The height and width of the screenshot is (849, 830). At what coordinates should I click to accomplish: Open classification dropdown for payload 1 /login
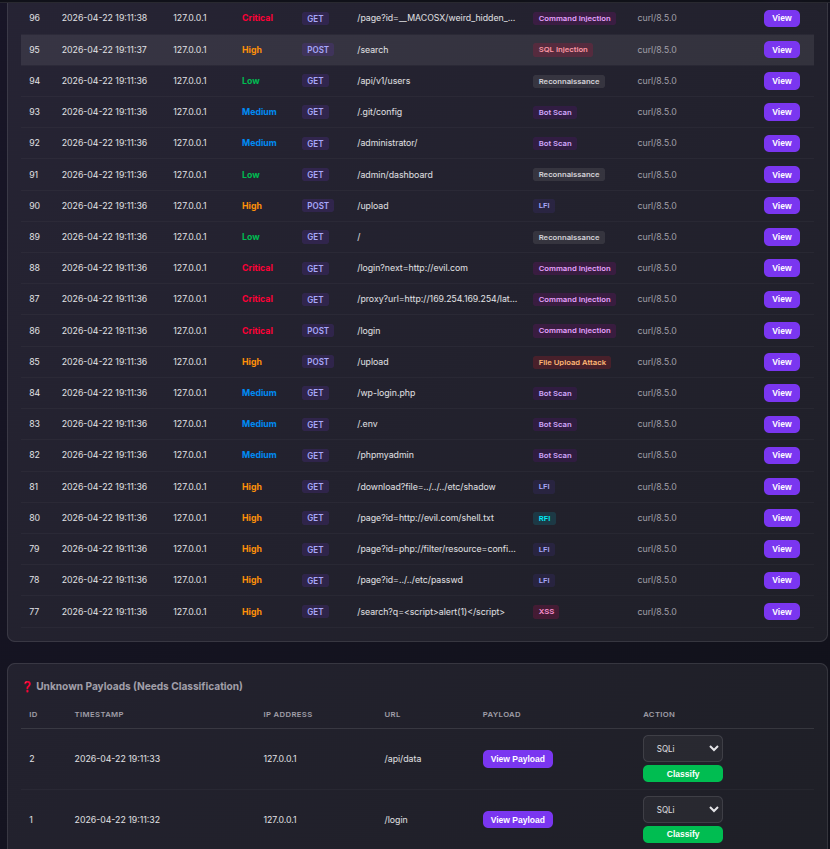682,809
